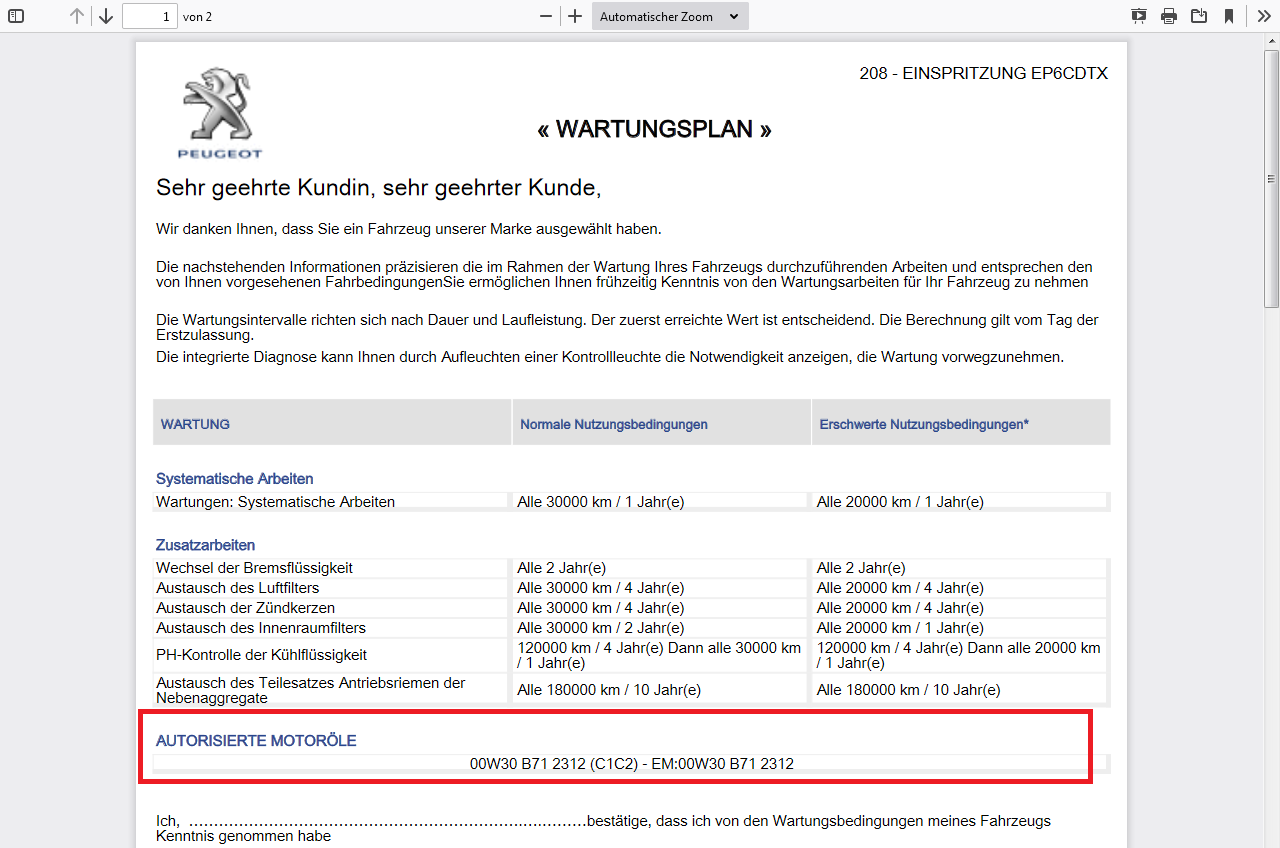
Task: Click the page number input field
Action: [149, 16]
